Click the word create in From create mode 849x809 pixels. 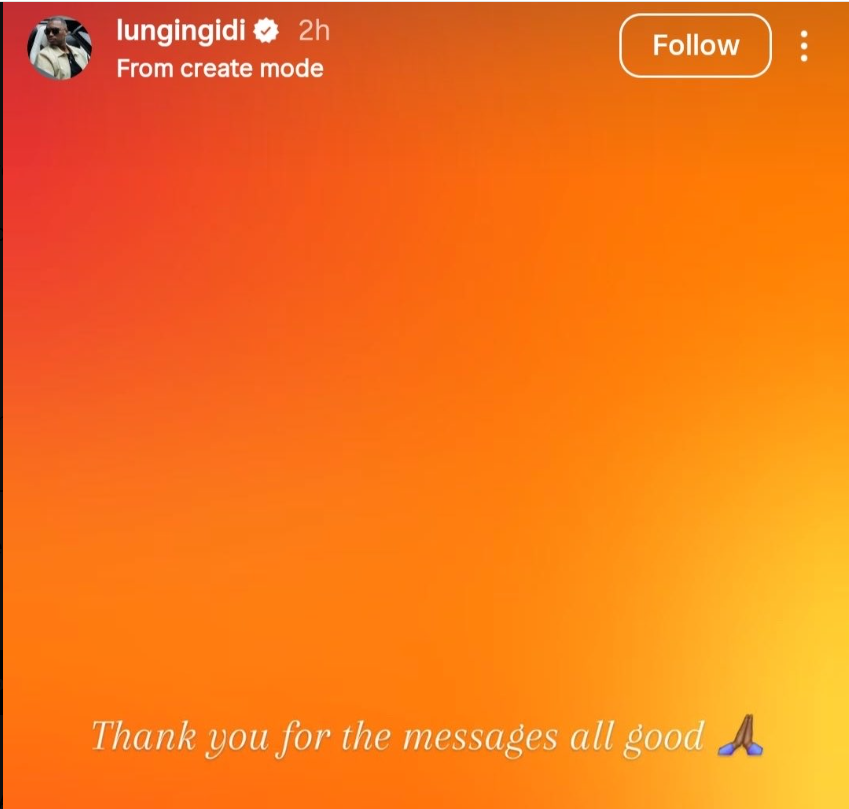217,69
